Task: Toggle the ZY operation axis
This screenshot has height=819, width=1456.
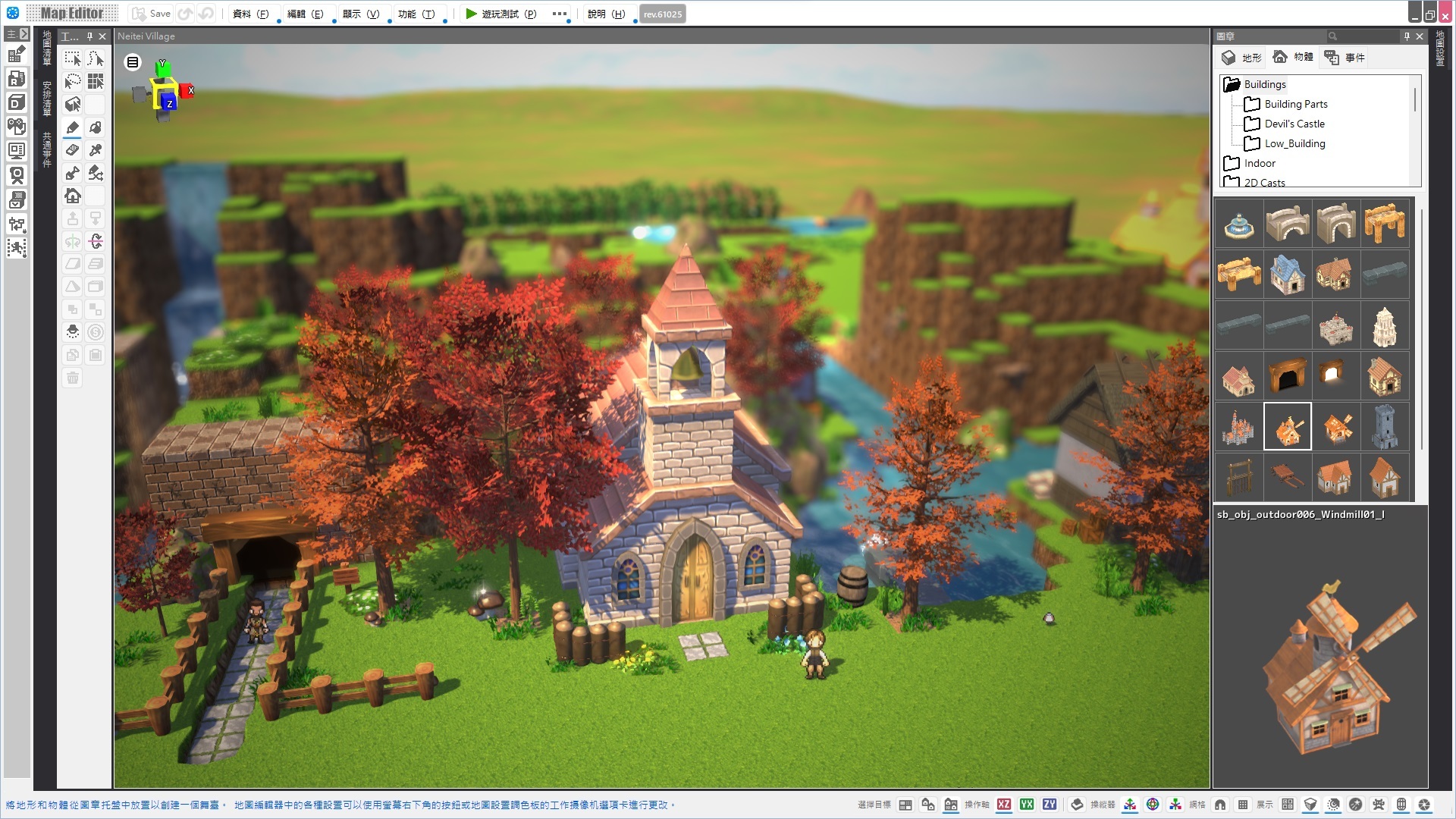Action: coord(1050,805)
